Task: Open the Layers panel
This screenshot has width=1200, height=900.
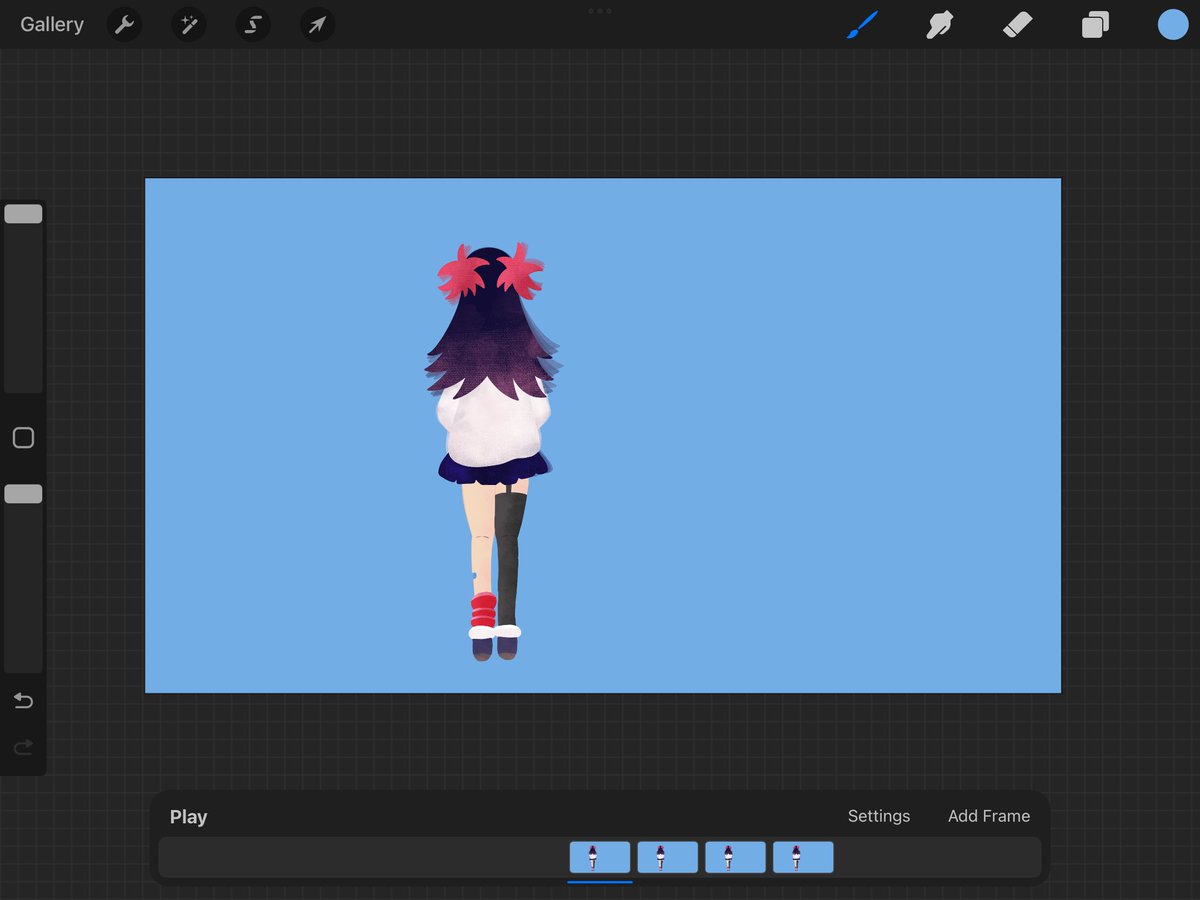Action: 1095,25
